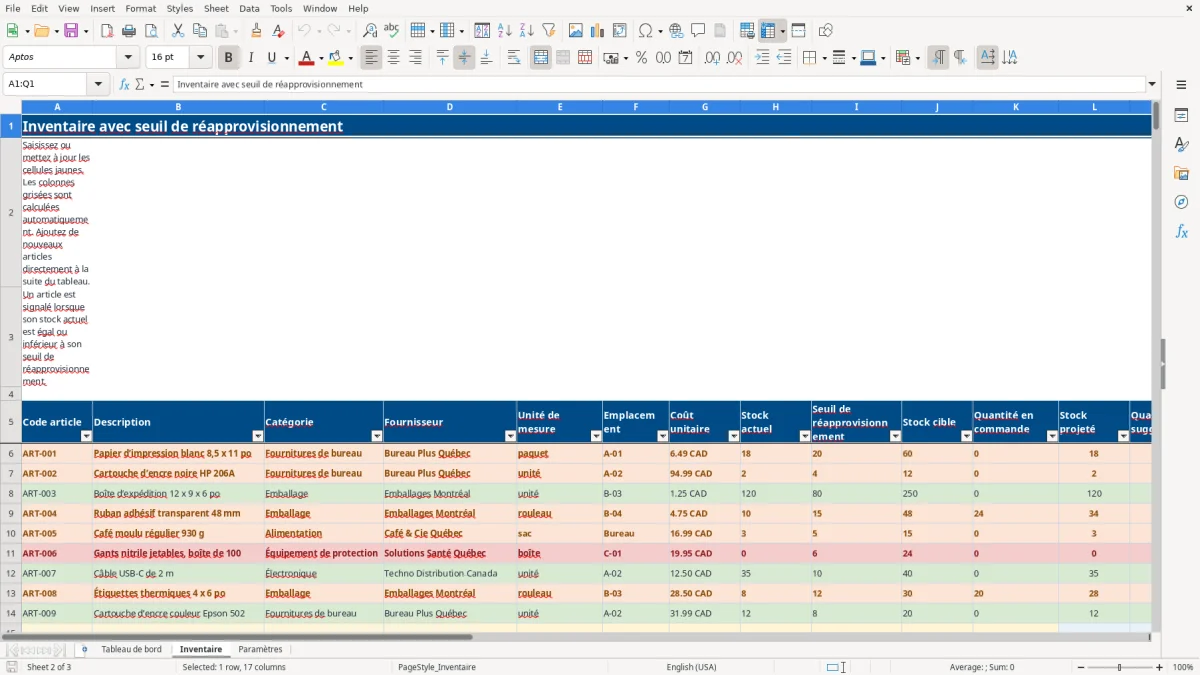Open the Sheet menu
Screen dimensions: 1200x675
point(216,8)
